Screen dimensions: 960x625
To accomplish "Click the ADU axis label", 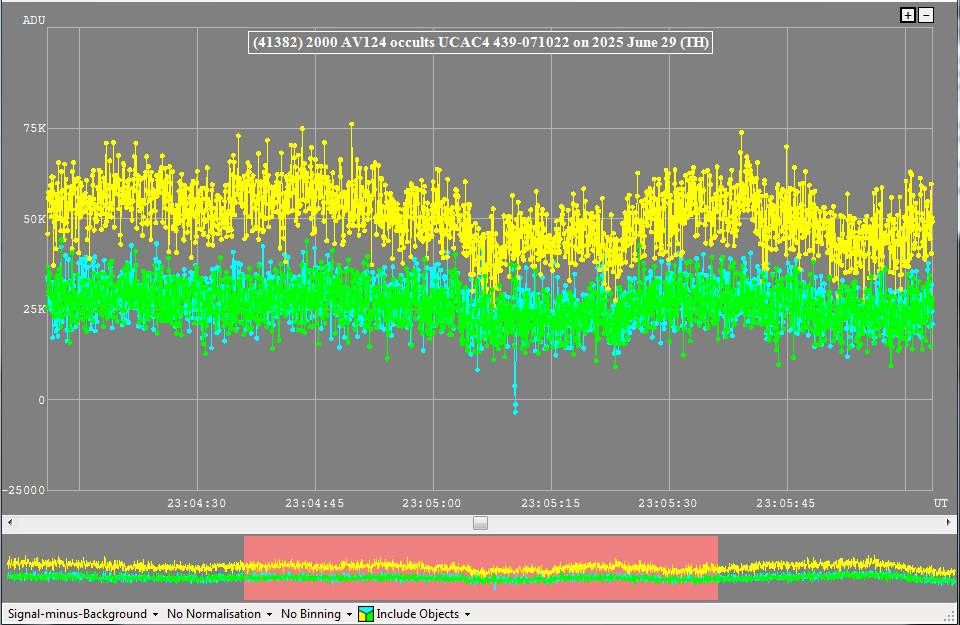I will (x=33, y=20).
